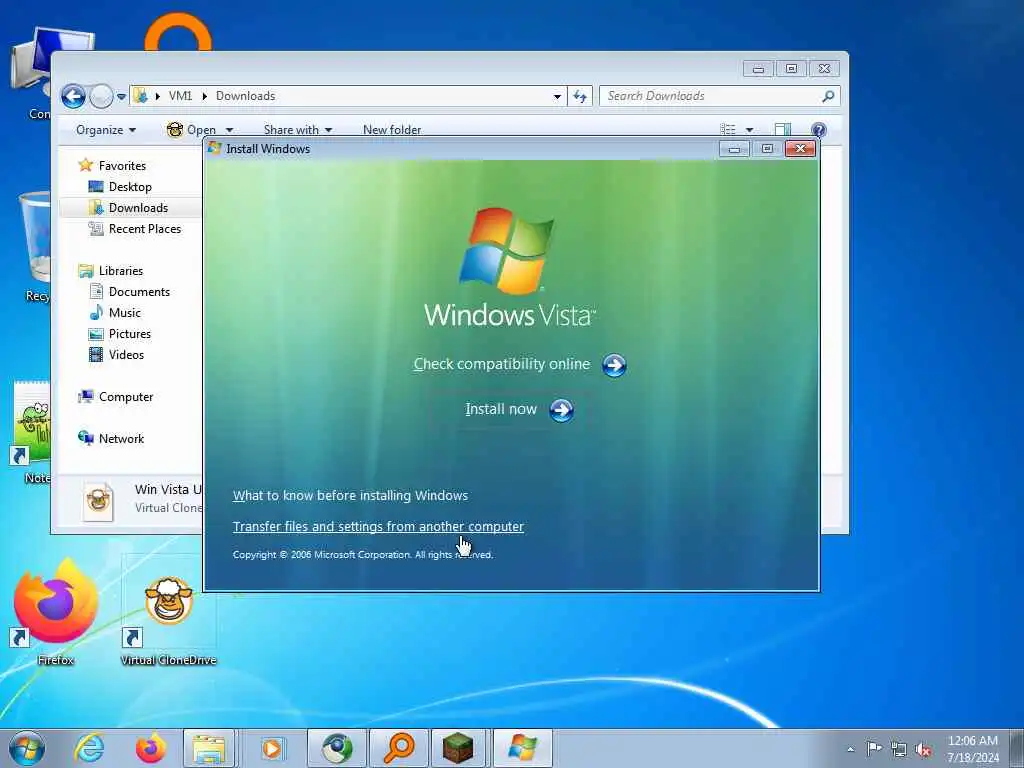Select Computer in the navigation pane

pyautogui.click(x=125, y=397)
